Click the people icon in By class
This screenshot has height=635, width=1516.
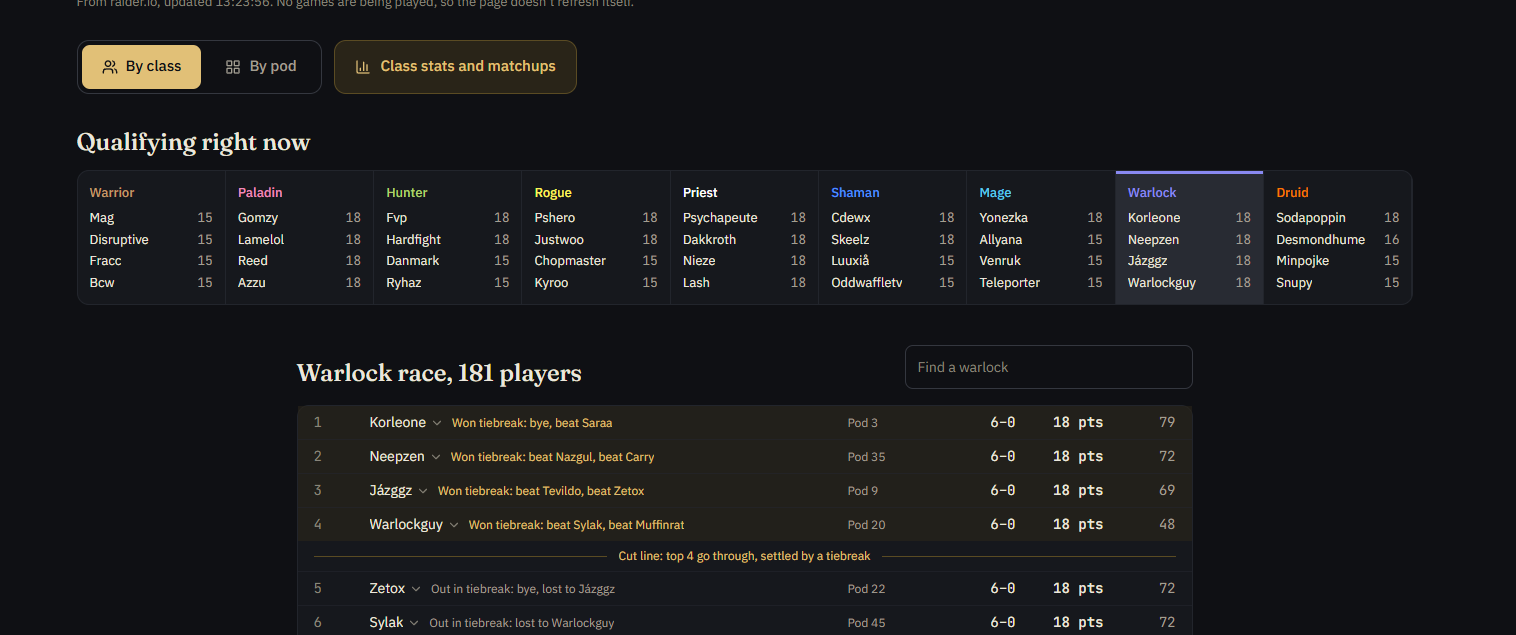(x=110, y=67)
